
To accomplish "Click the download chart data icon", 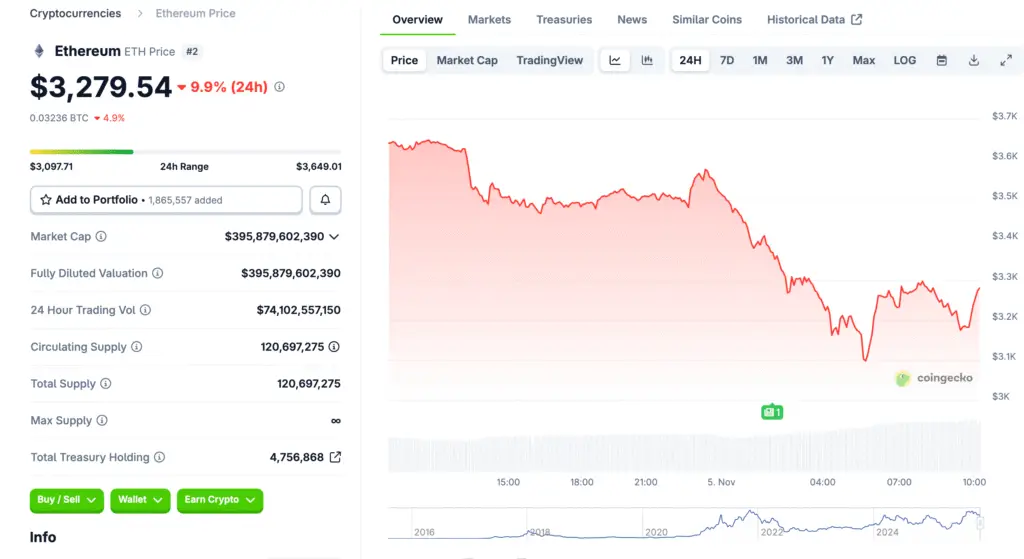I will [x=973, y=60].
